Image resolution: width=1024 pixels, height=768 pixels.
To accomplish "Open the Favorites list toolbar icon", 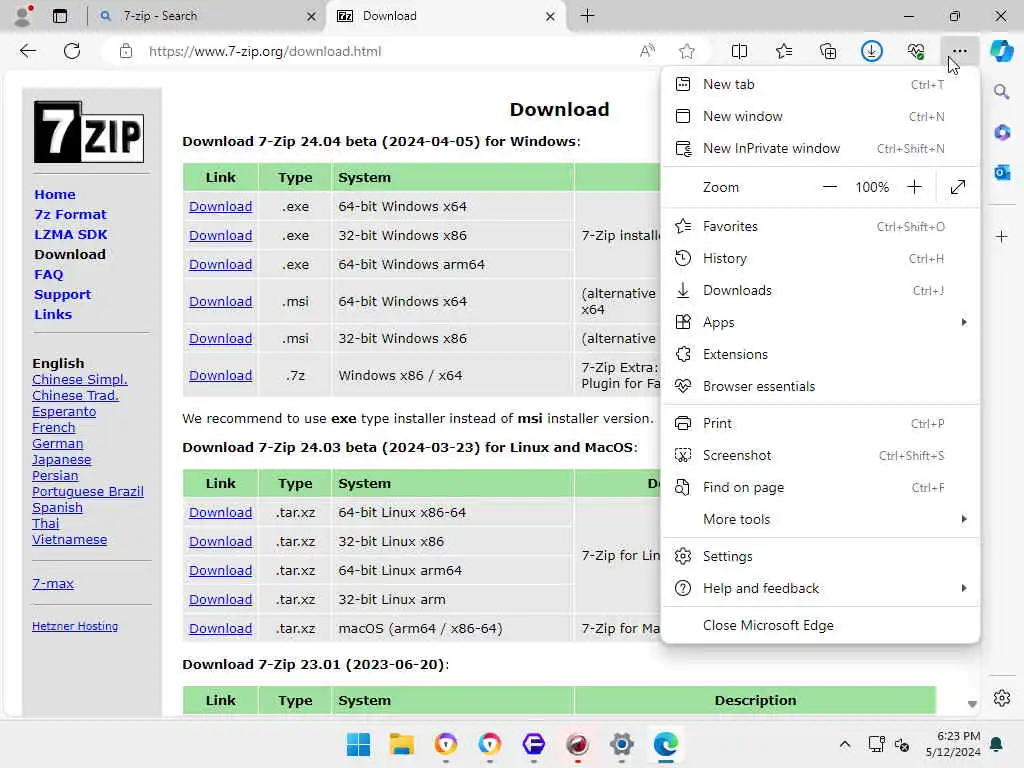I will point(784,51).
